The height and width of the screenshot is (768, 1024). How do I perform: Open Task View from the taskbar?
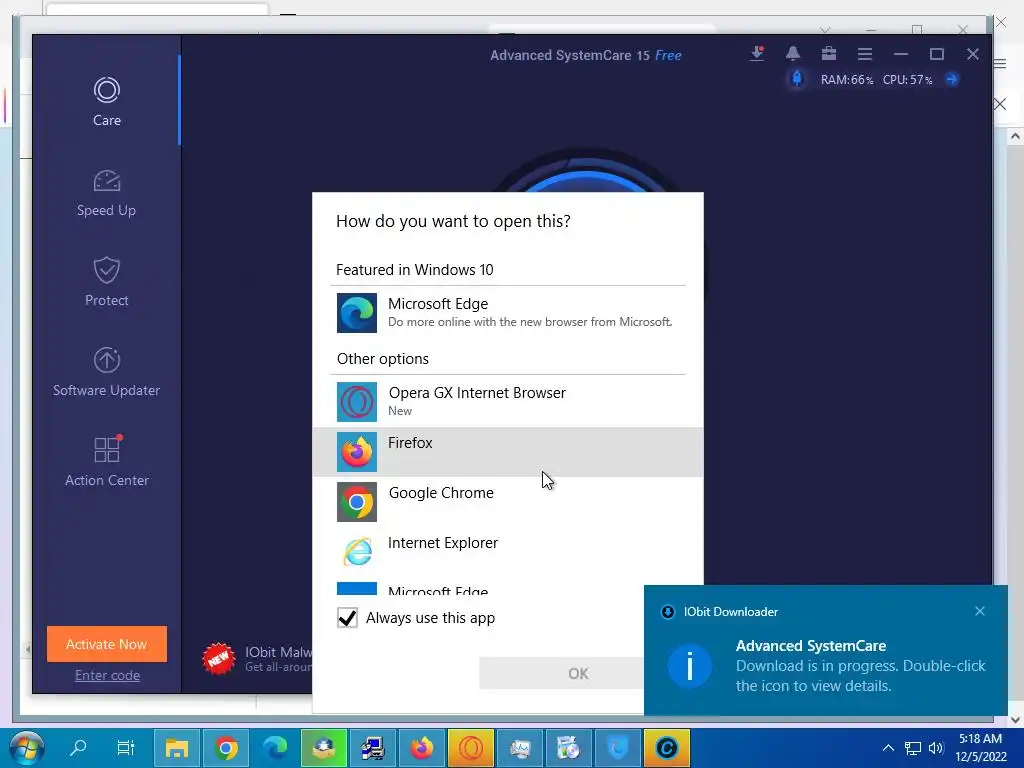point(125,748)
